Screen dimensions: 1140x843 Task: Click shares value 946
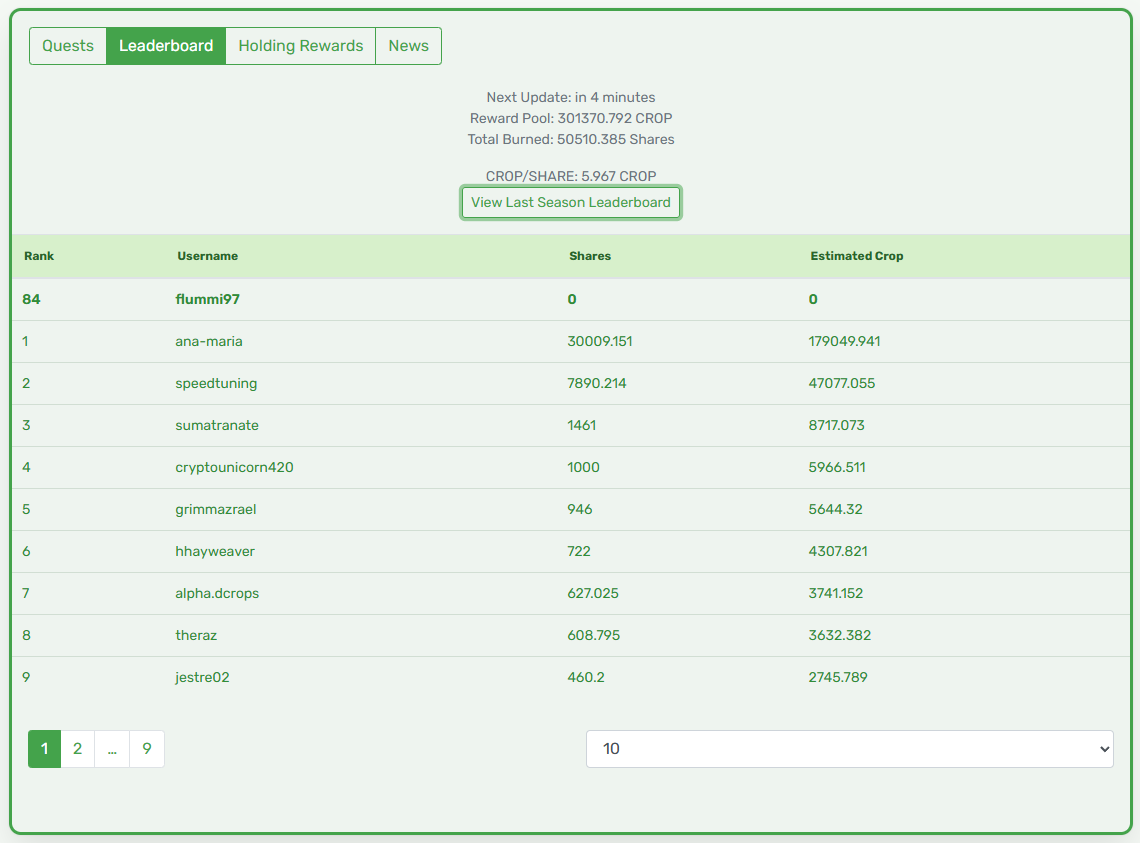point(579,509)
